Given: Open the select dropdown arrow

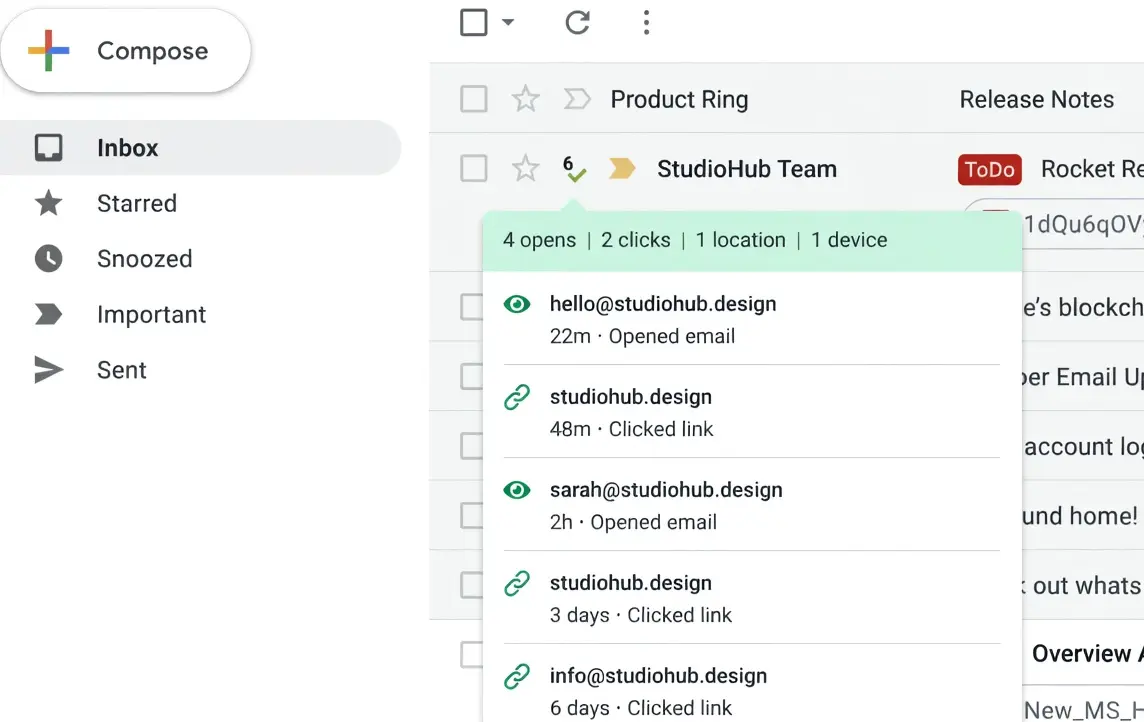Looking at the screenshot, I should pos(508,22).
